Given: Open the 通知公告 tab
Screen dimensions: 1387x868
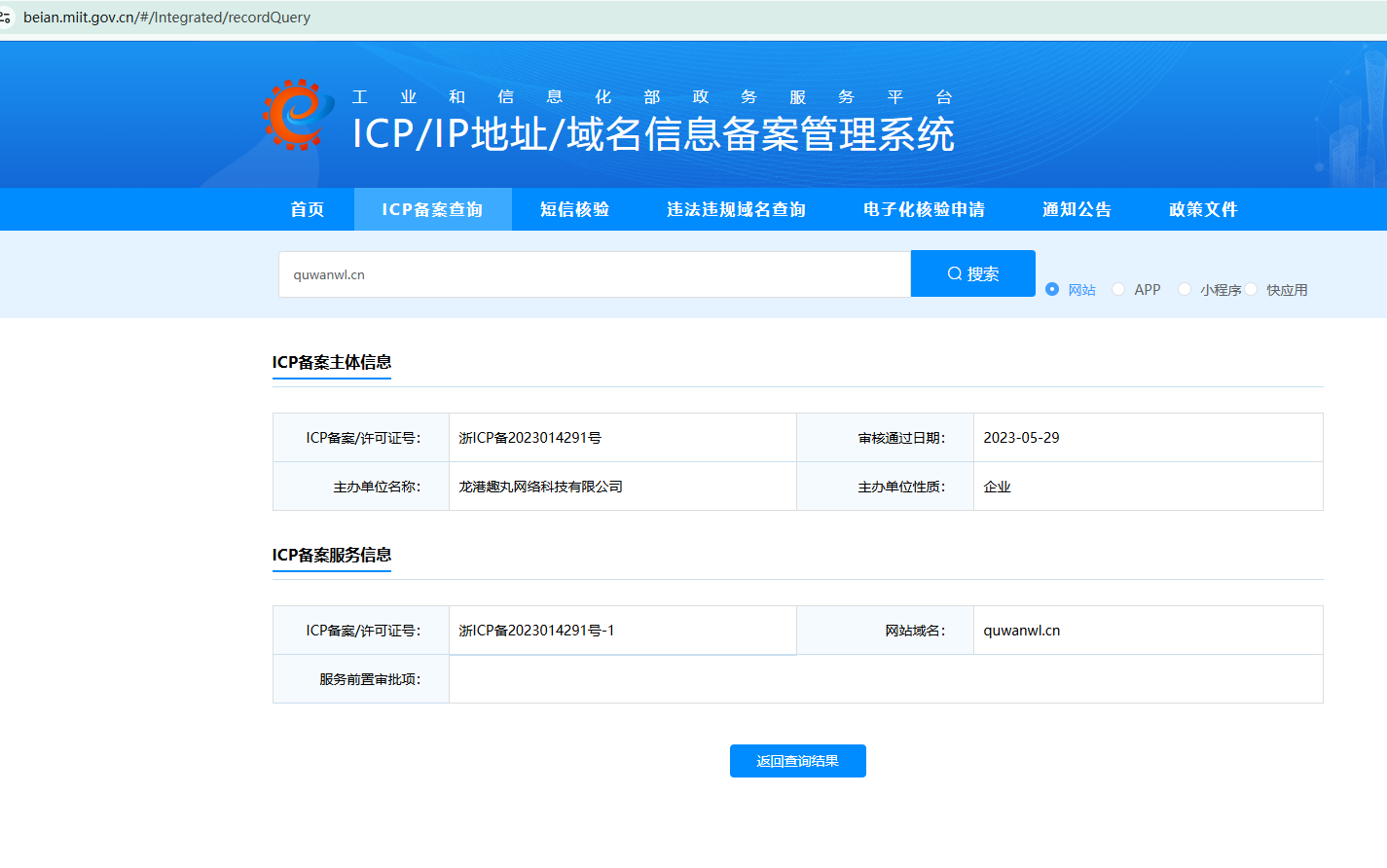Looking at the screenshot, I should pyautogui.click(x=1077, y=209).
